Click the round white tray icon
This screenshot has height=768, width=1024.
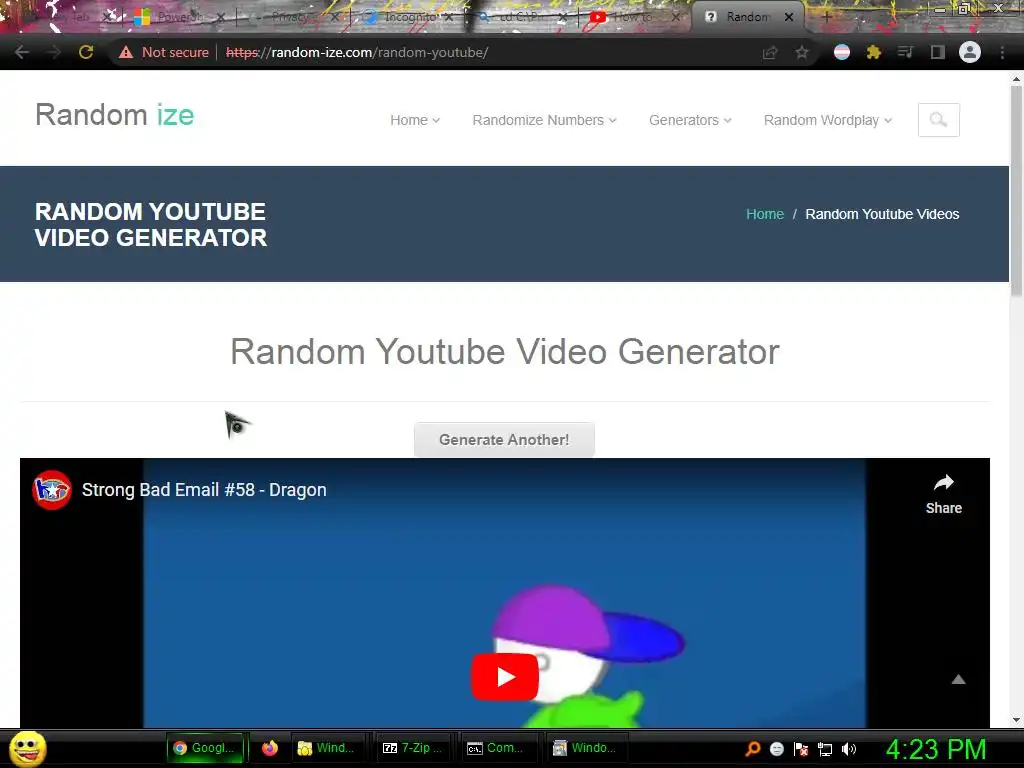776,748
